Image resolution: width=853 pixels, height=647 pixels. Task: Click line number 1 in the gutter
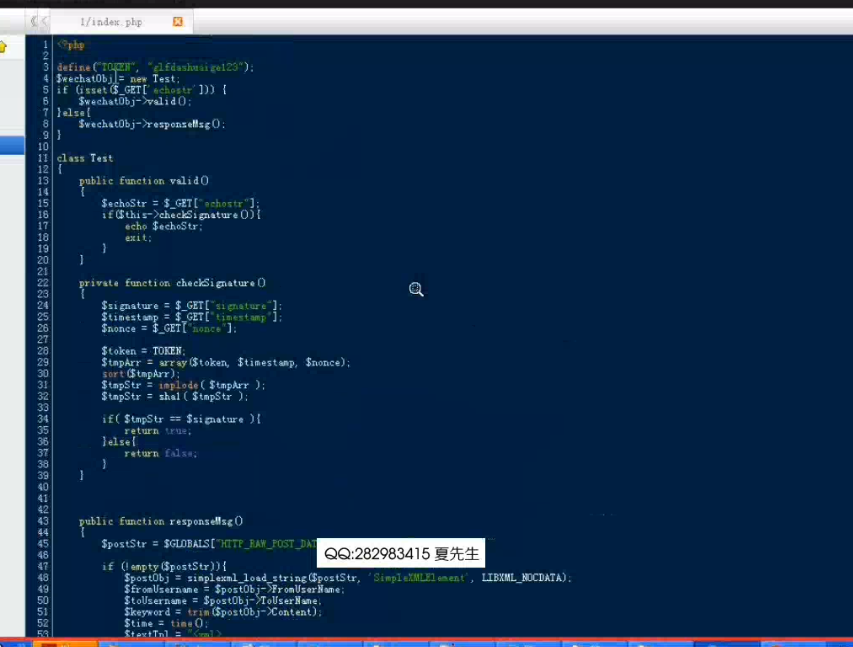point(45,45)
